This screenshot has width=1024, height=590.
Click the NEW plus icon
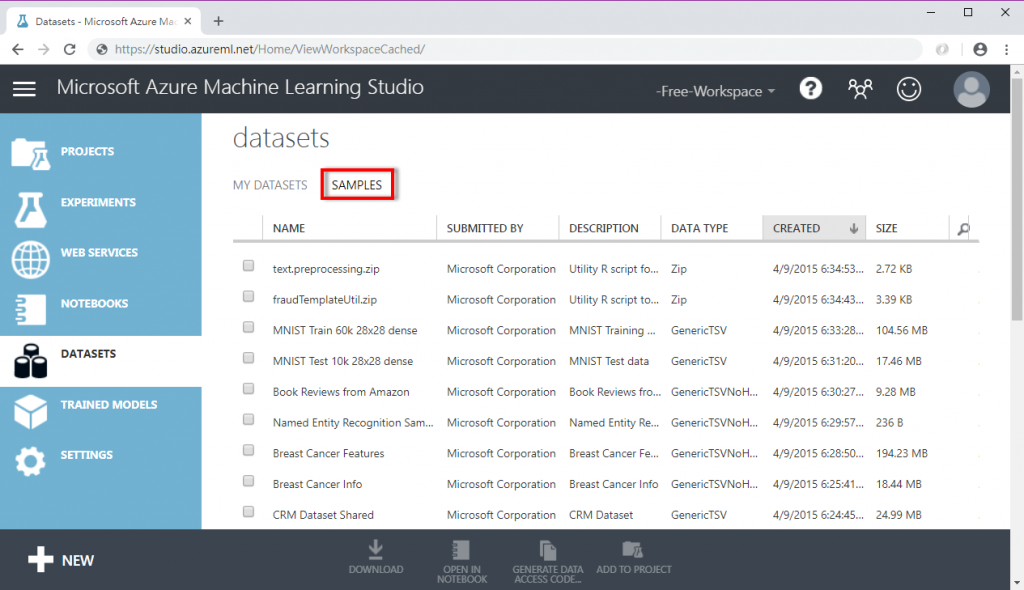[40, 559]
